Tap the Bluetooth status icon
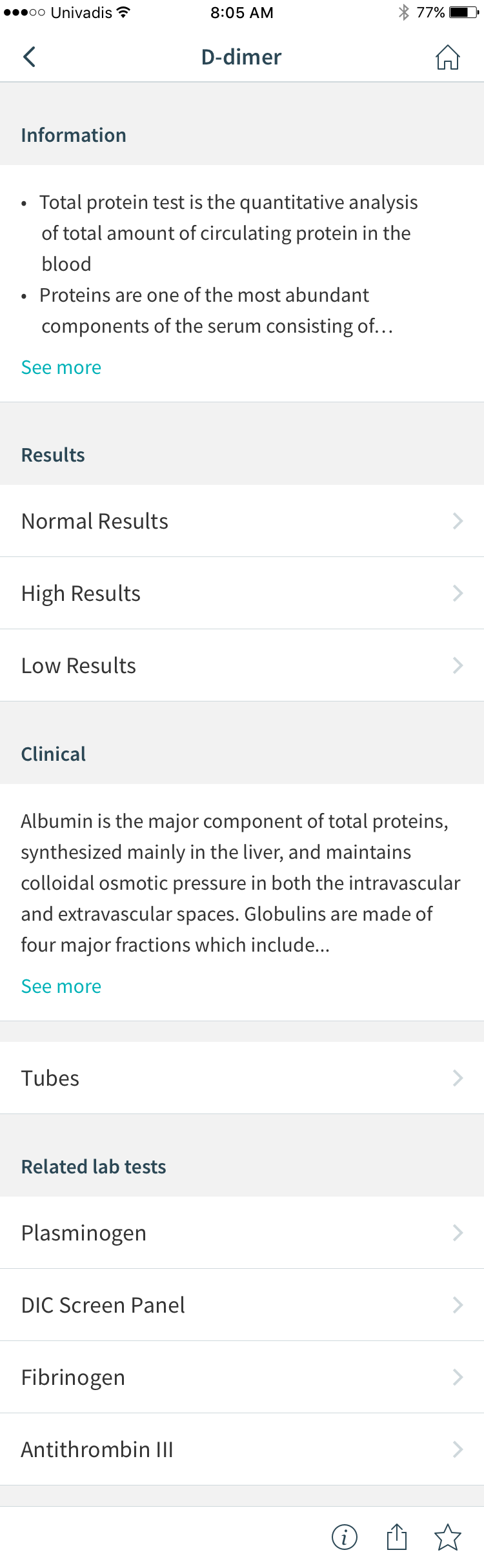Screen dimensions: 484x1568 [x=404, y=12]
